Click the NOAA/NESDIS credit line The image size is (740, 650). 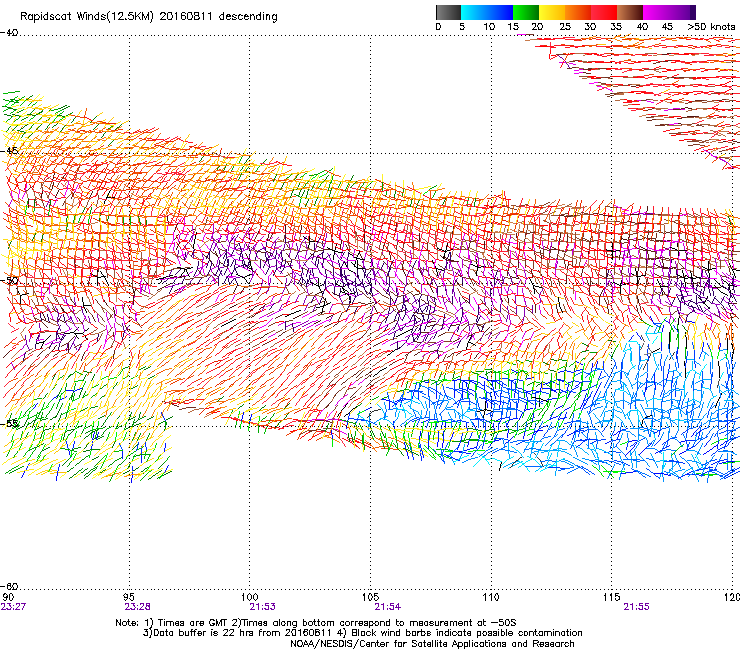[432, 644]
